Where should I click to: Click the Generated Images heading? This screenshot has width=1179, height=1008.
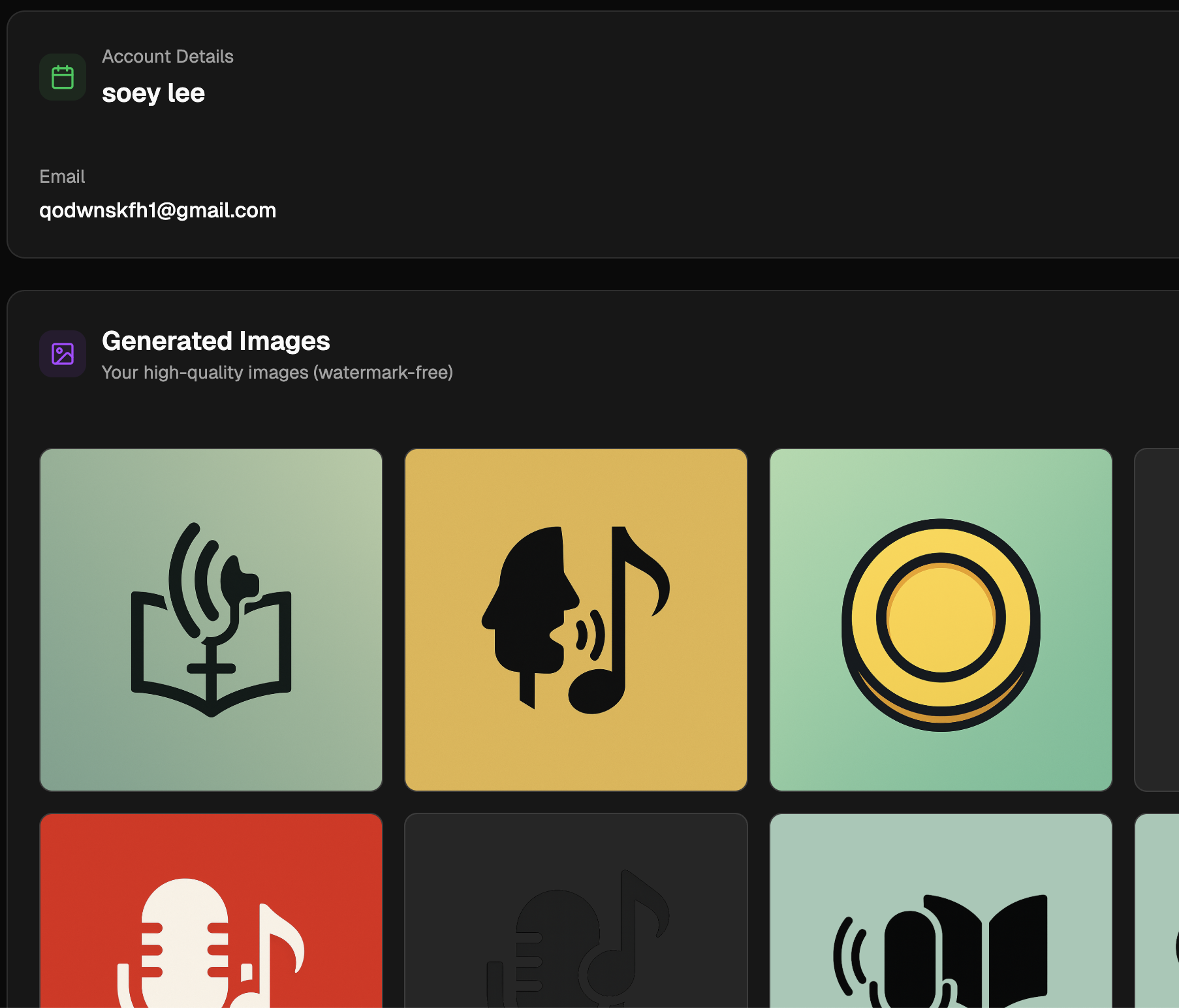[215, 340]
